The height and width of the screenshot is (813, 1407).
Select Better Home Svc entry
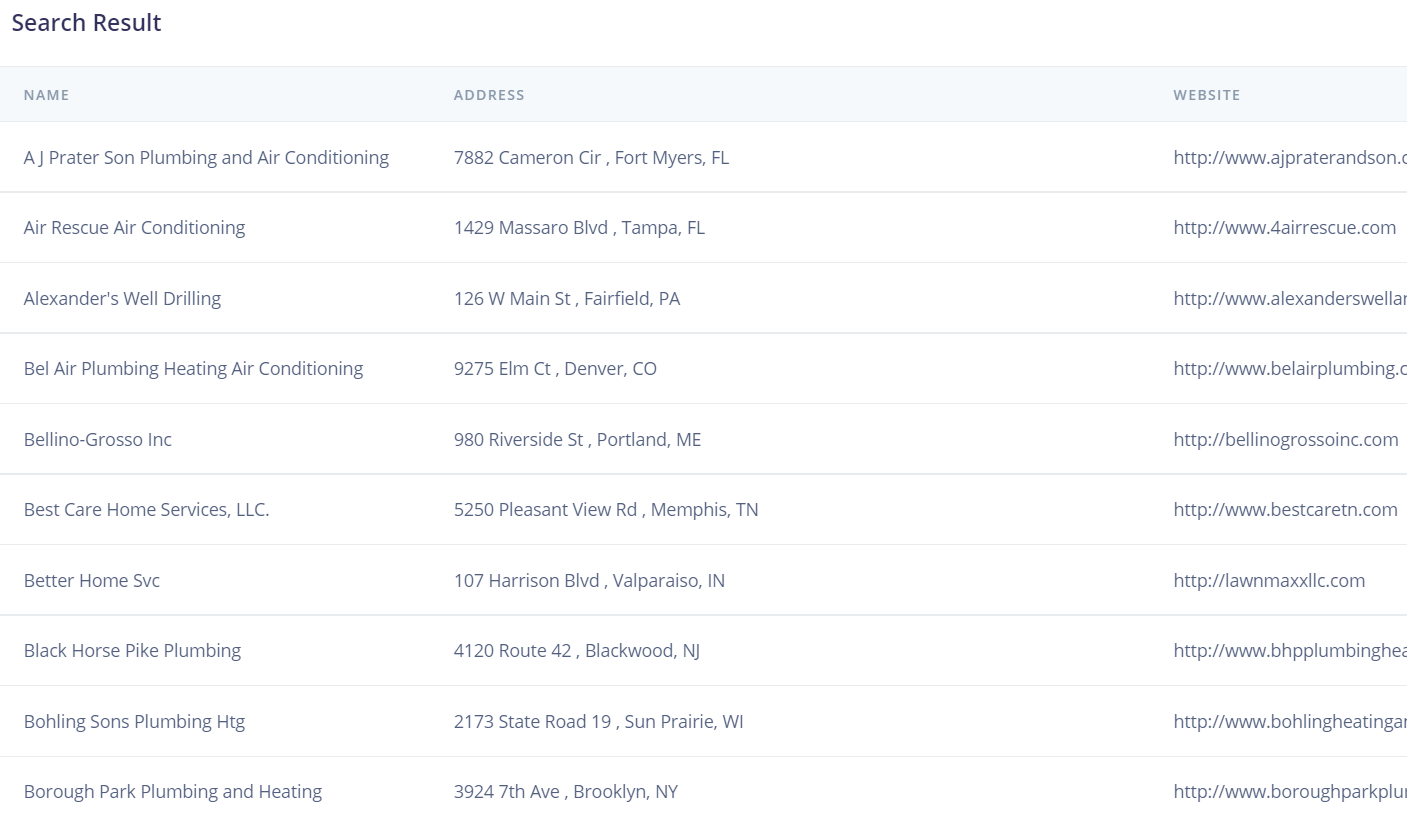coord(92,581)
